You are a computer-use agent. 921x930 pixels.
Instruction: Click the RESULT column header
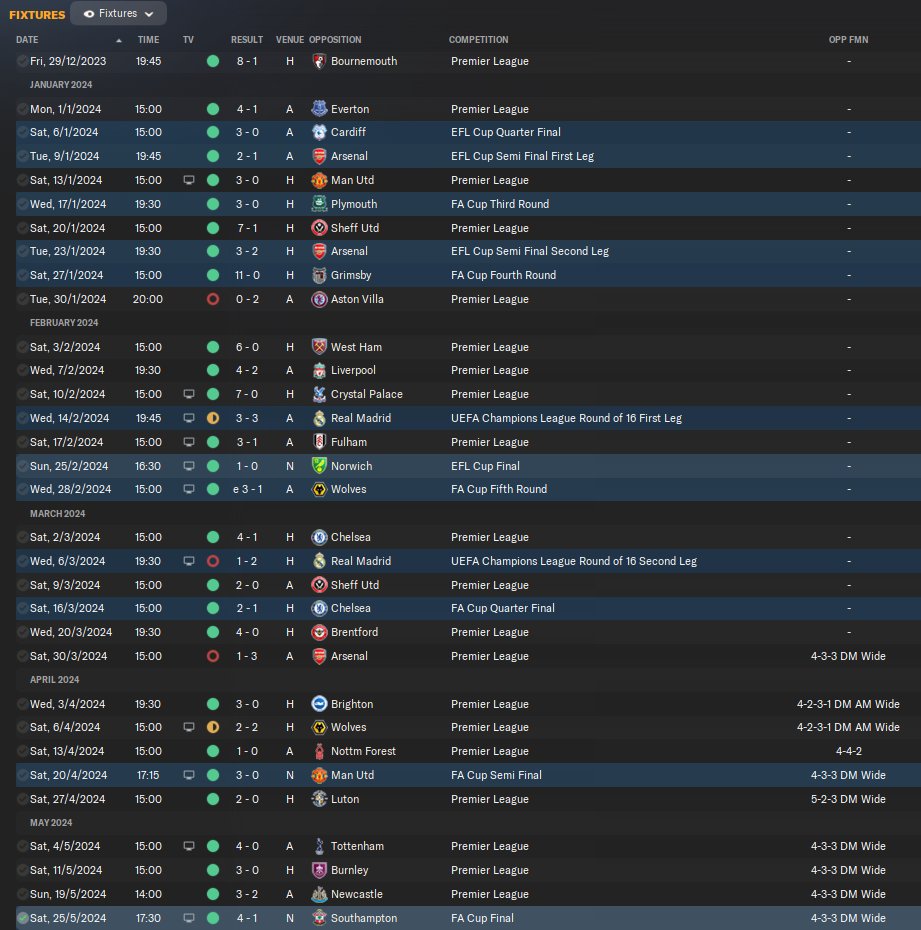(x=247, y=40)
